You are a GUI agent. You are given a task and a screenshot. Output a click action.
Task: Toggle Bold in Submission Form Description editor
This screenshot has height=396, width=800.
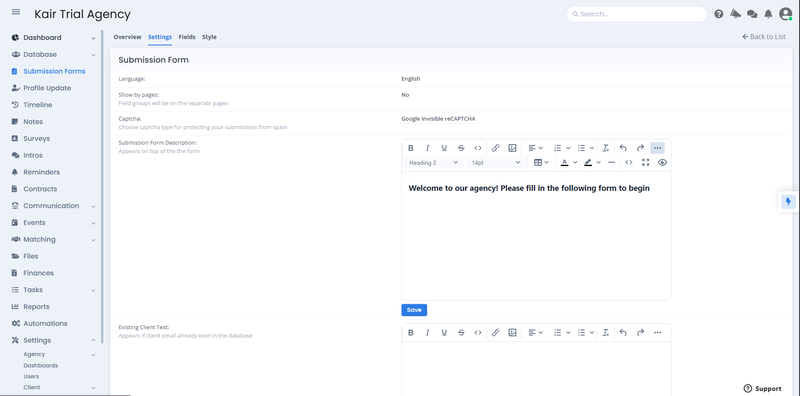click(x=411, y=148)
